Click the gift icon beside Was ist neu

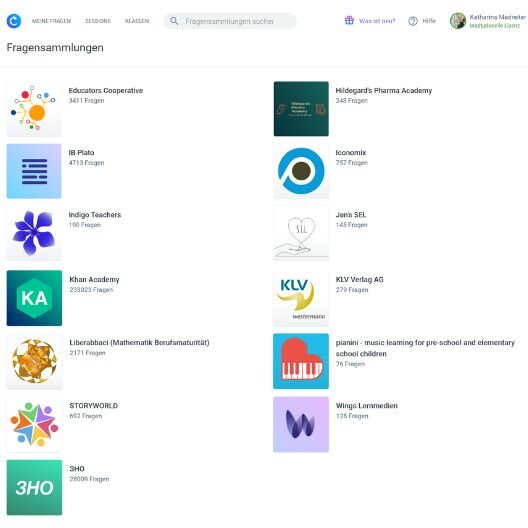point(349,21)
